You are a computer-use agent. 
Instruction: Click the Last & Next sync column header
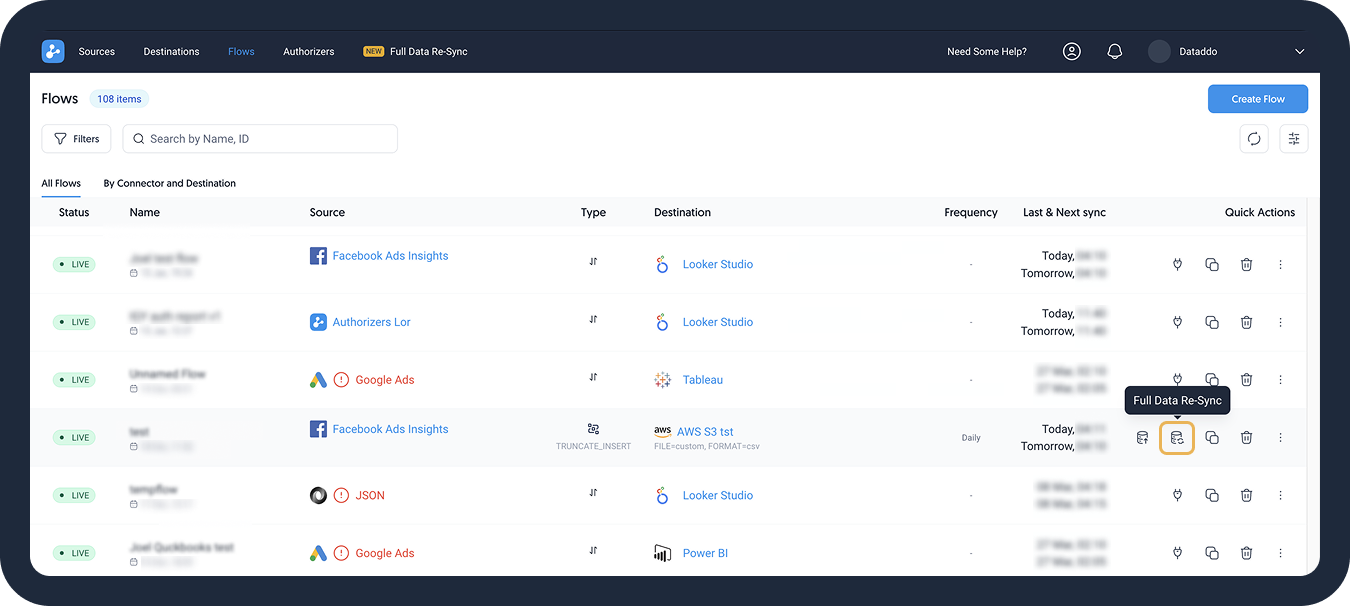click(x=1064, y=212)
